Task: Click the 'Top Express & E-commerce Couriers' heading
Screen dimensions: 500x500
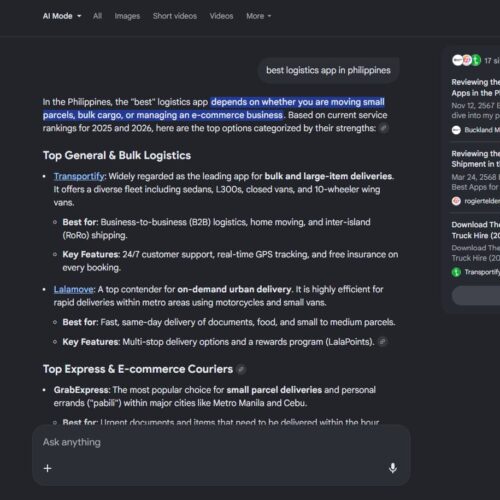Action: (138, 369)
